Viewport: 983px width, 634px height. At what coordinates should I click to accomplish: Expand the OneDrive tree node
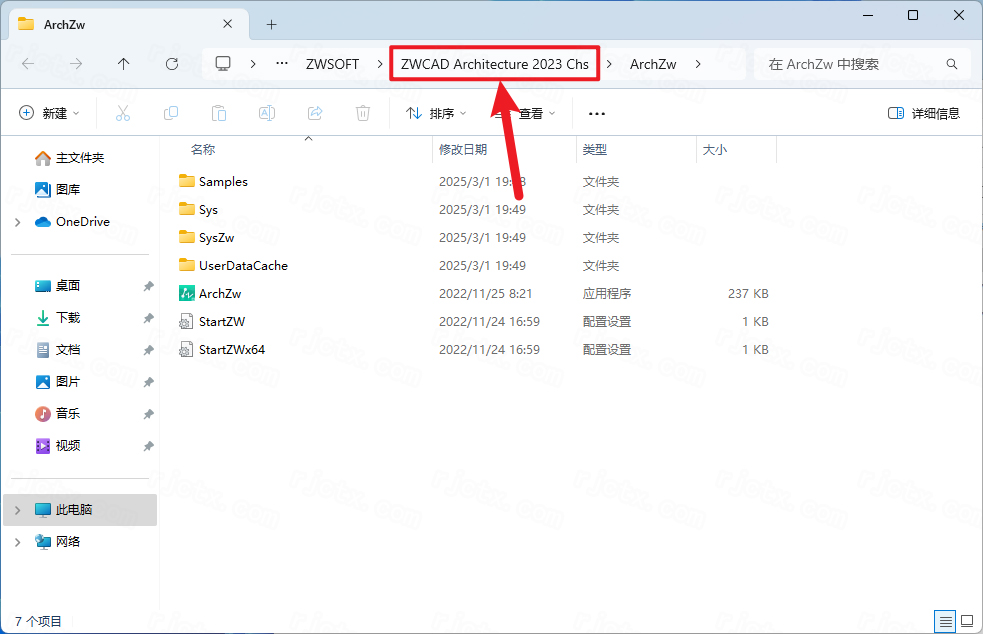pos(18,222)
